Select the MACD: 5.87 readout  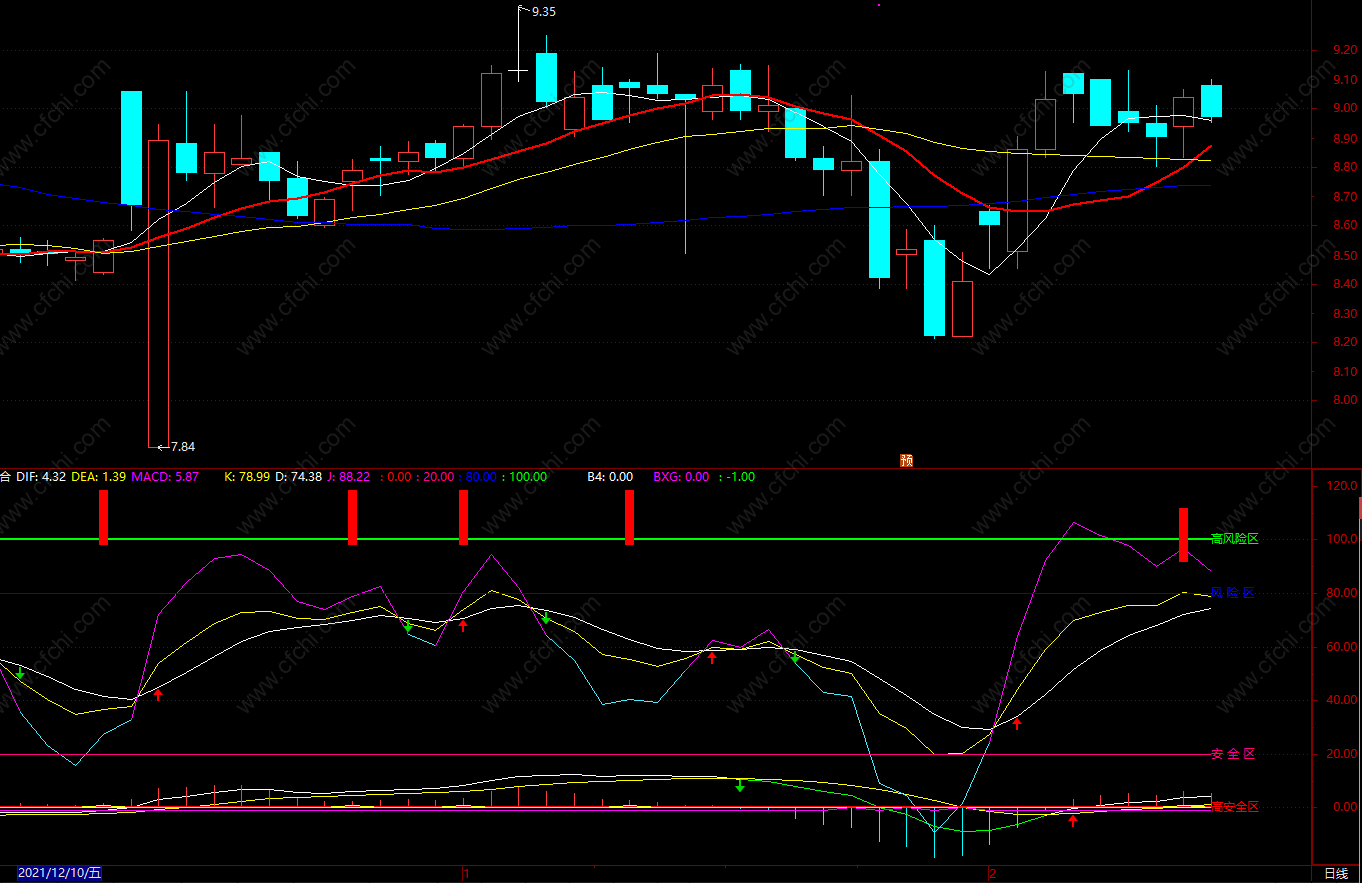[165, 477]
